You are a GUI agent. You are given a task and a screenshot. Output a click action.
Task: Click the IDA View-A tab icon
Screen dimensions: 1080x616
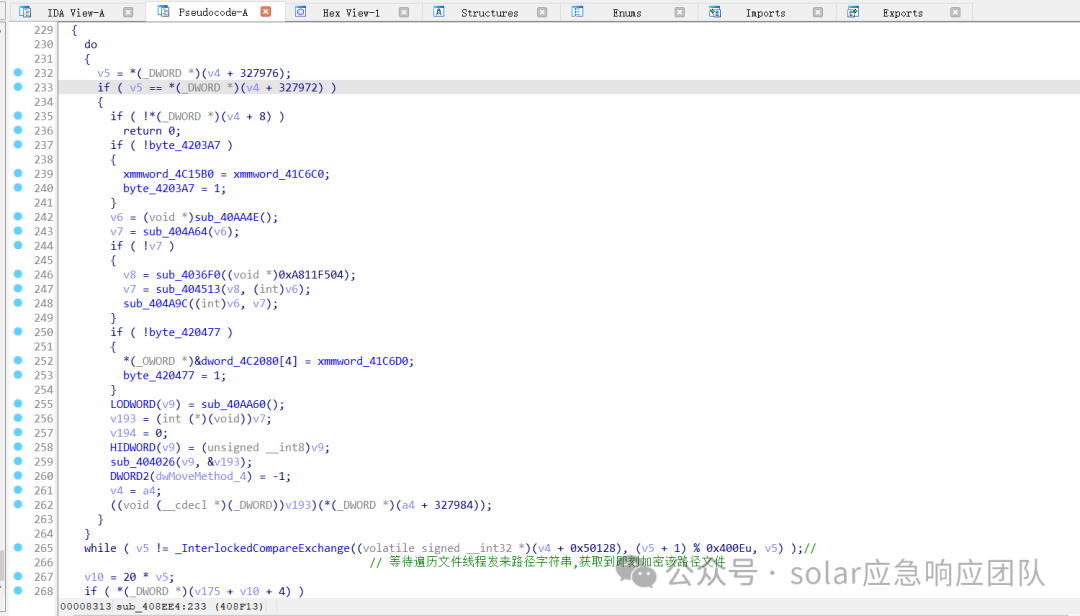[25, 12]
